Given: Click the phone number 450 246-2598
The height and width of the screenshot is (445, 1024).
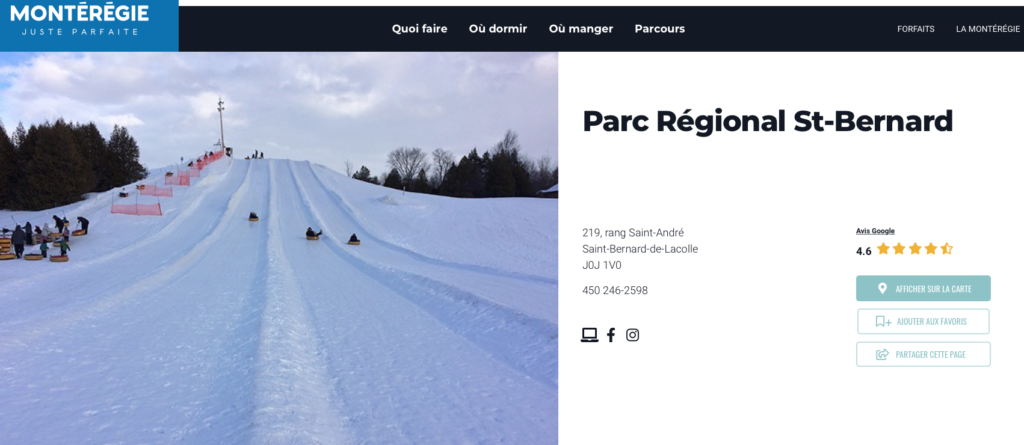Looking at the screenshot, I should (x=615, y=290).
